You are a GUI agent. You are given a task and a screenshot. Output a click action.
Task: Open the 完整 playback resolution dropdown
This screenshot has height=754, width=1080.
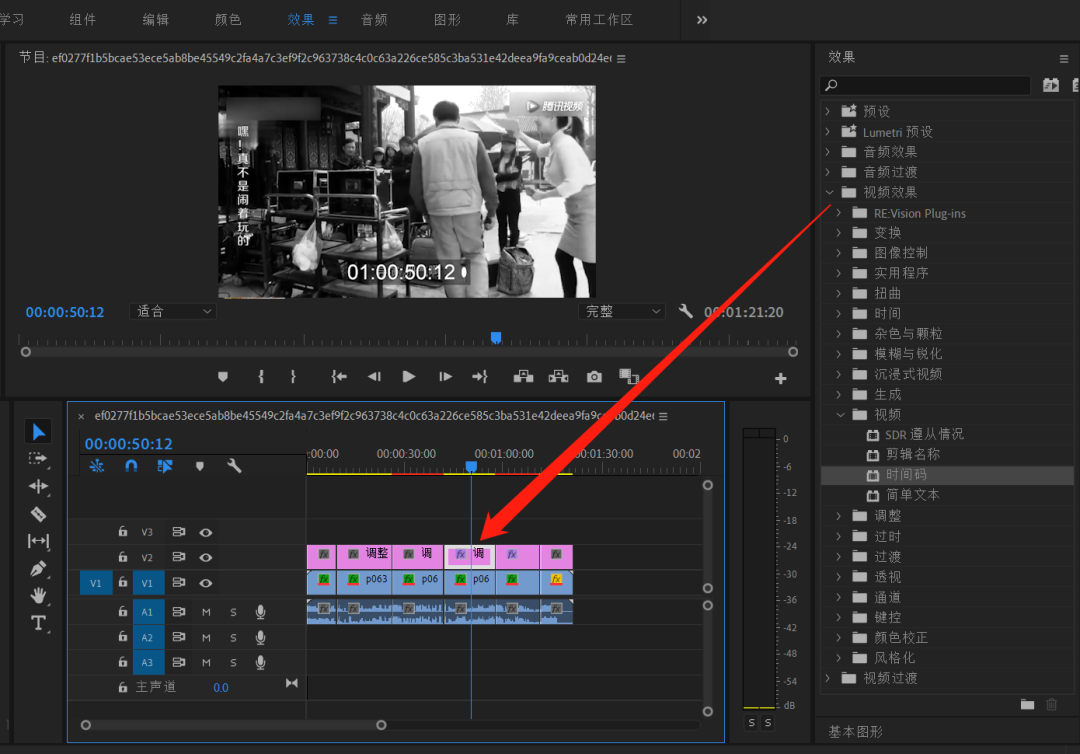click(622, 312)
